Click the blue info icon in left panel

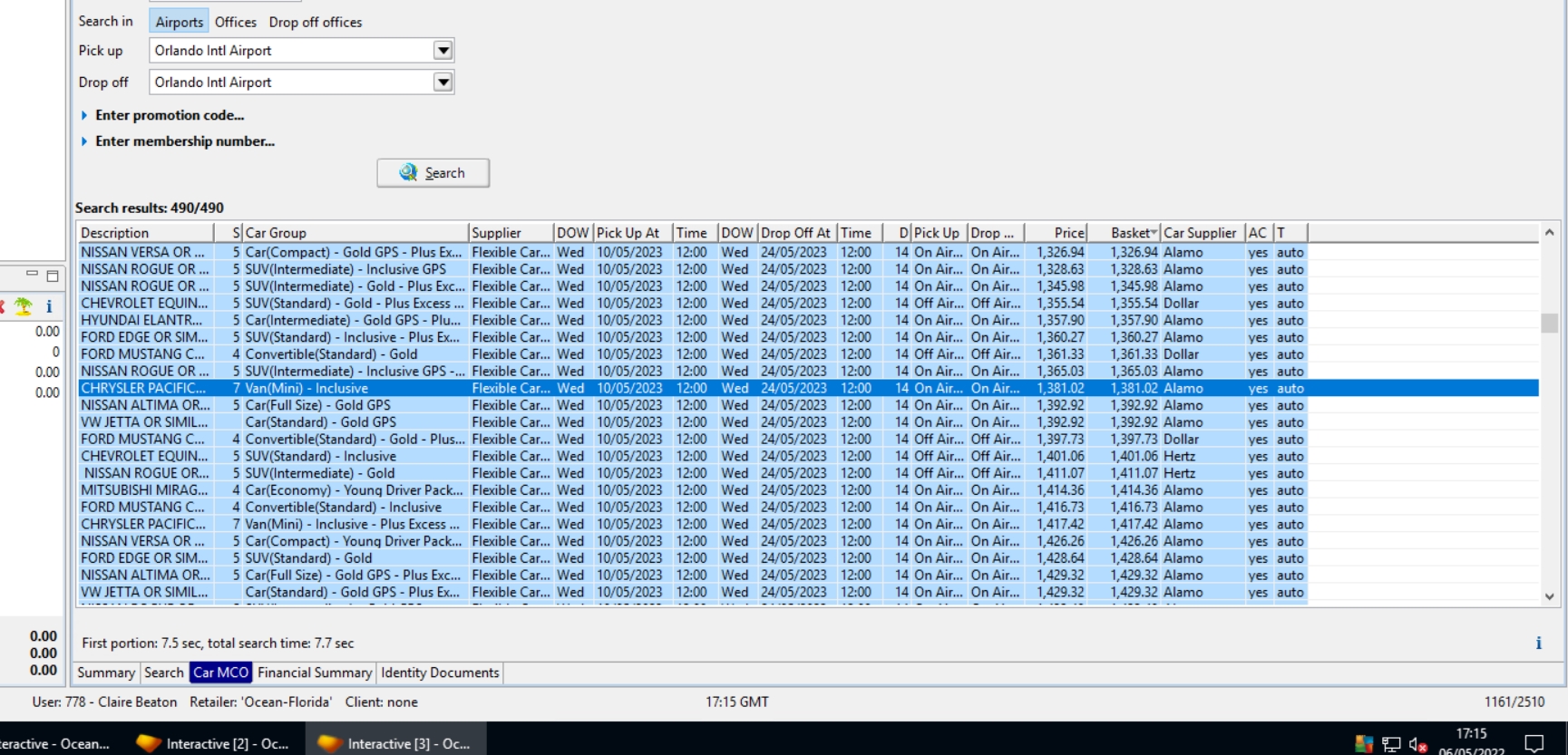49,306
